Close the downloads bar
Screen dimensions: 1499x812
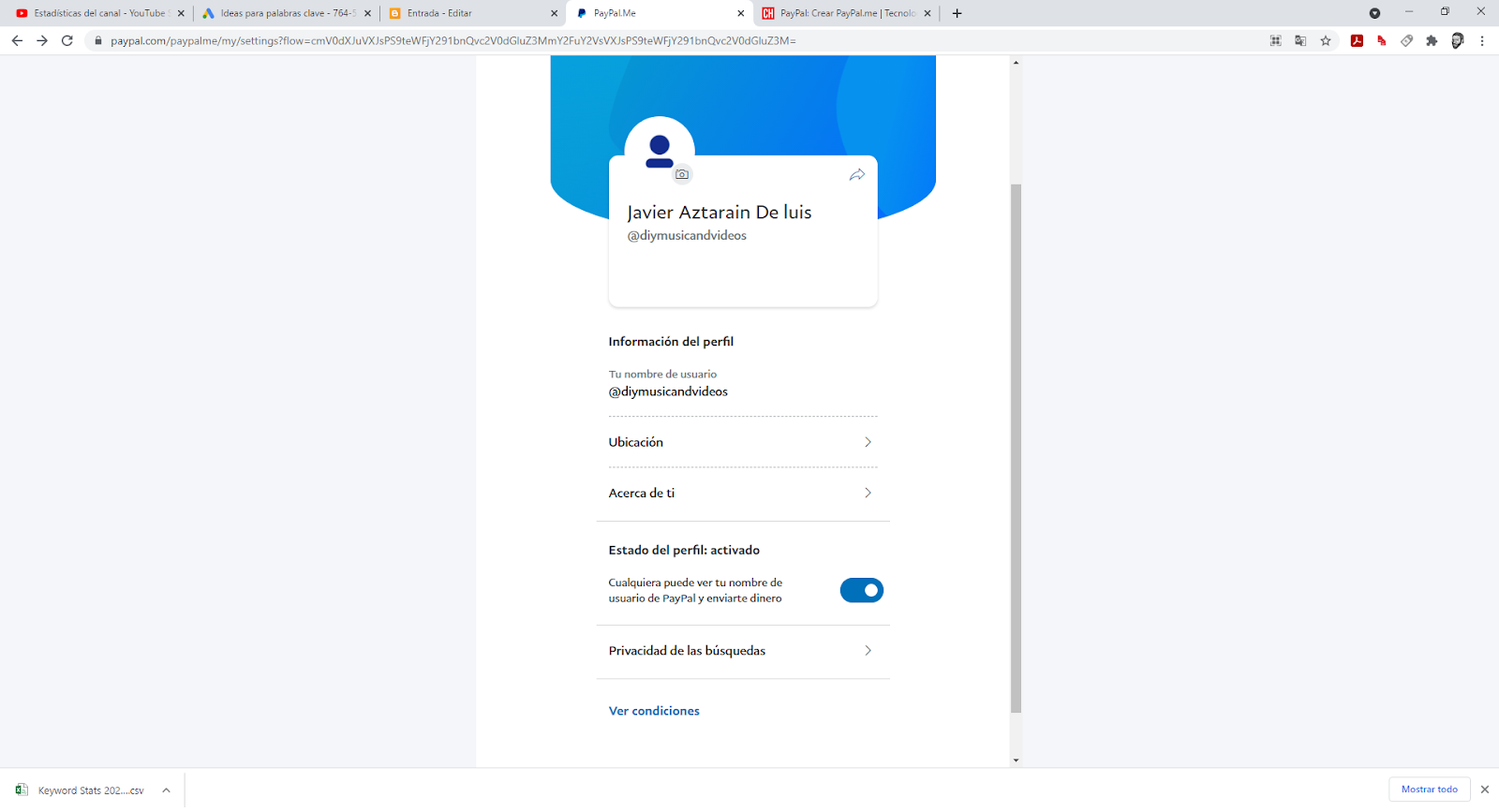click(1485, 790)
